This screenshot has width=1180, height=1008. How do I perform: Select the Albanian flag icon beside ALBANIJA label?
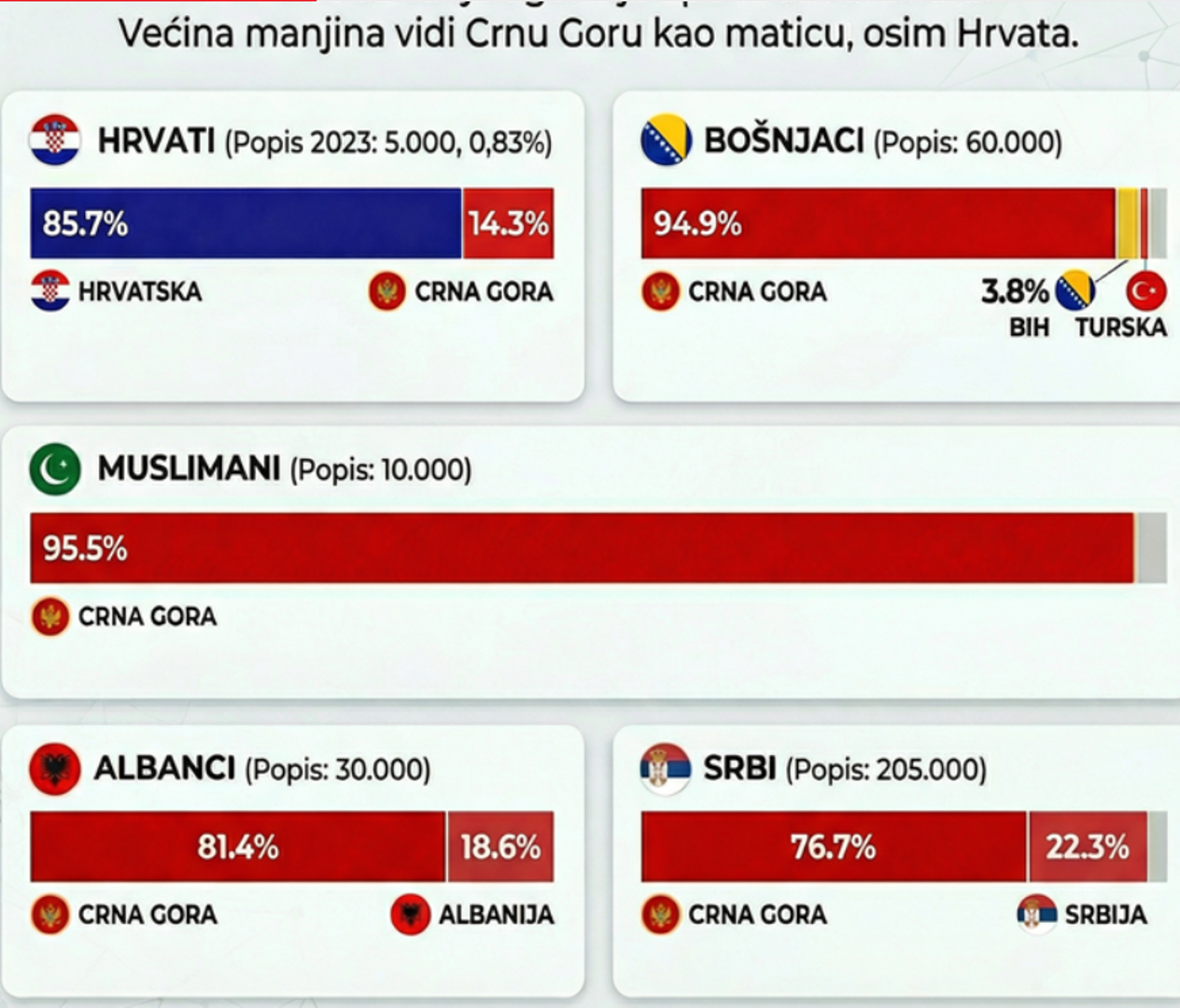click(410, 915)
